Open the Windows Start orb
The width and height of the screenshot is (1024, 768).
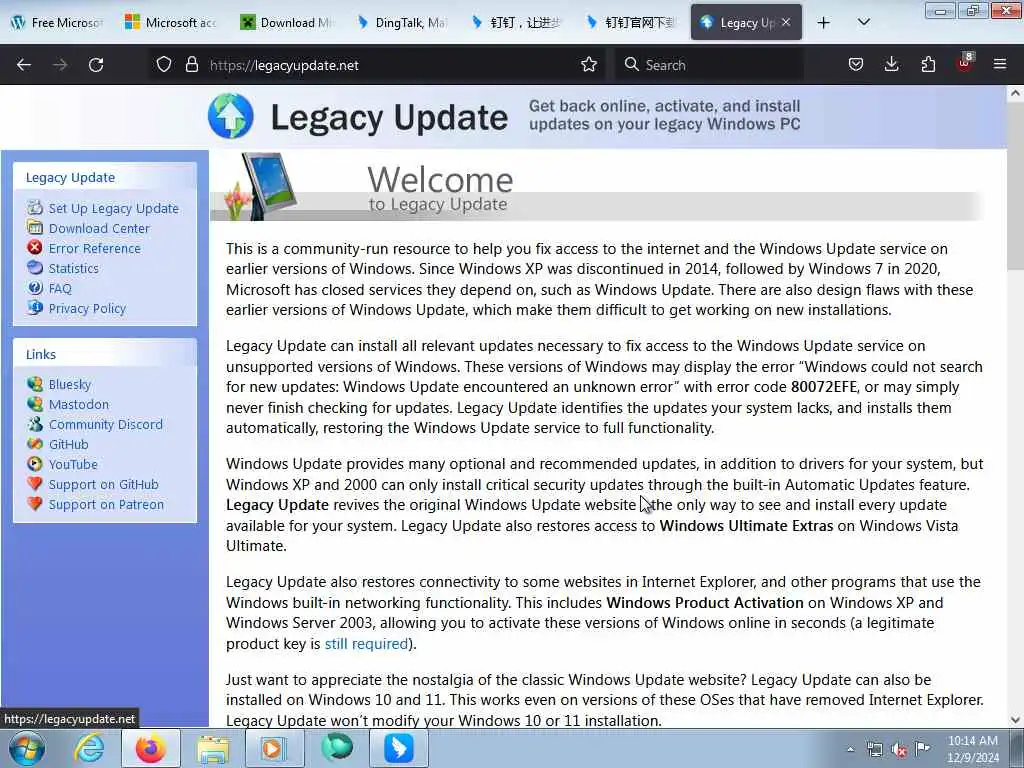27,748
